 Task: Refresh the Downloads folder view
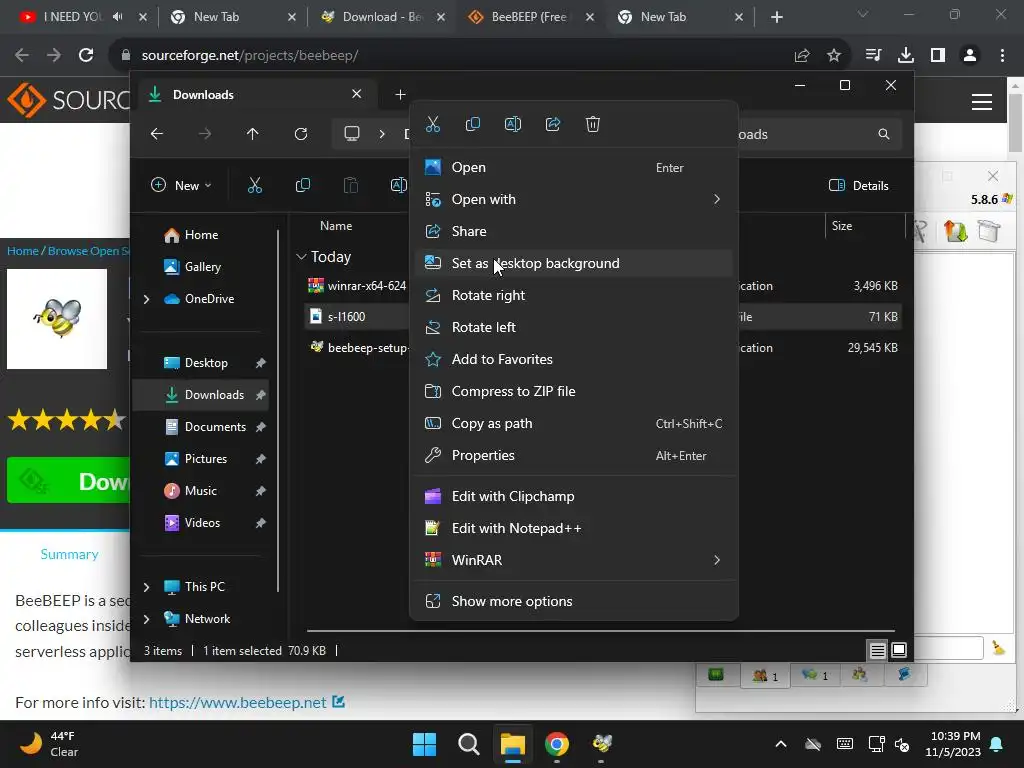click(300, 134)
